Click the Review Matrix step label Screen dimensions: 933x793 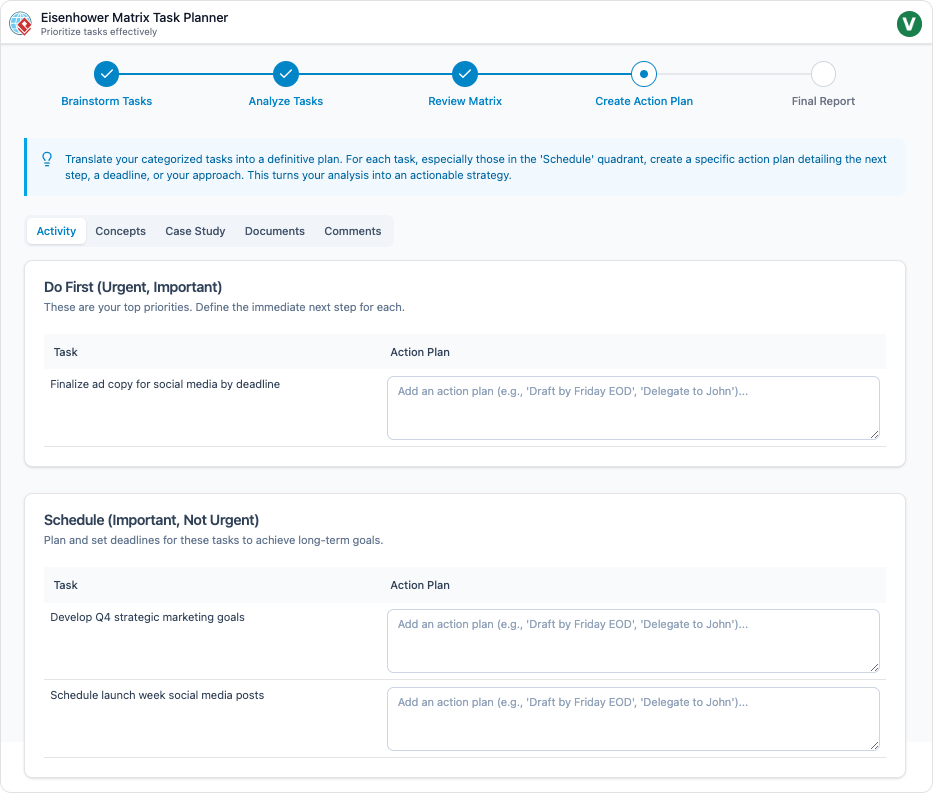pyautogui.click(x=465, y=101)
